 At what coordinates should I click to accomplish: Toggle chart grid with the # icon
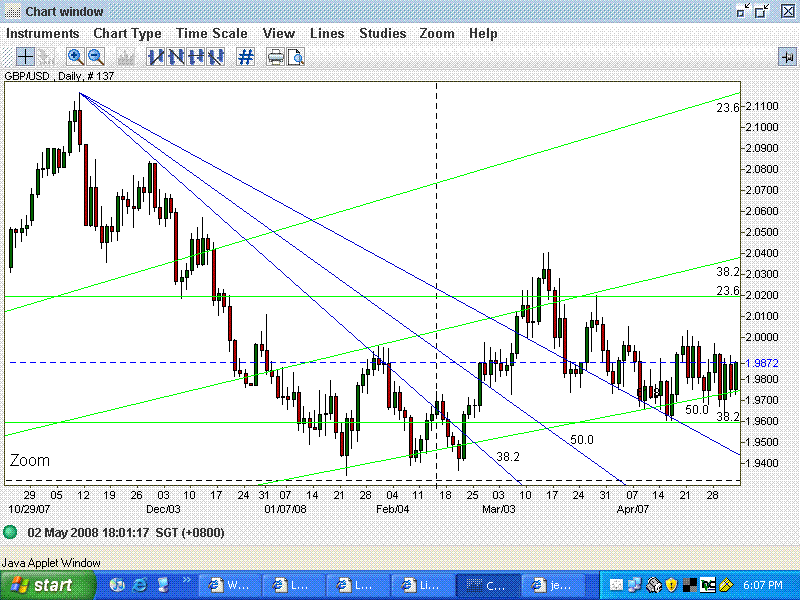[x=245, y=57]
